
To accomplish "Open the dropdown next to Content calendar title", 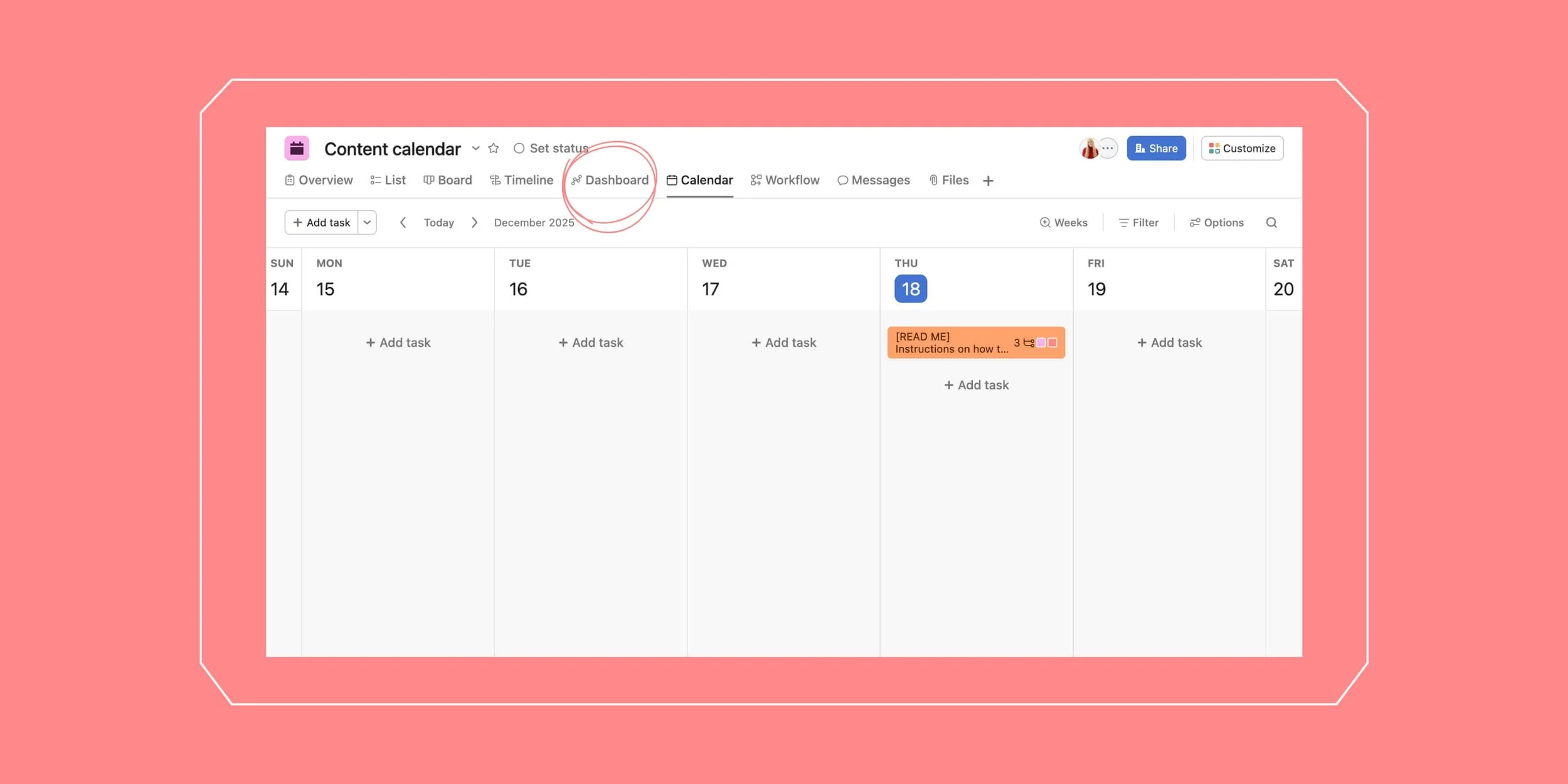I will point(475,149).
